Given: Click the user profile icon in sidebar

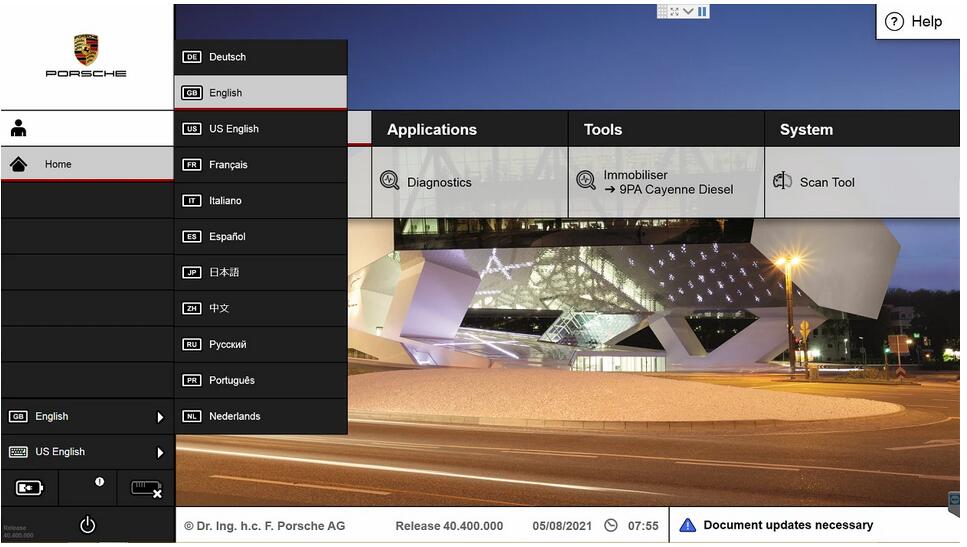Looking at the screenshot, I should 19,128.
